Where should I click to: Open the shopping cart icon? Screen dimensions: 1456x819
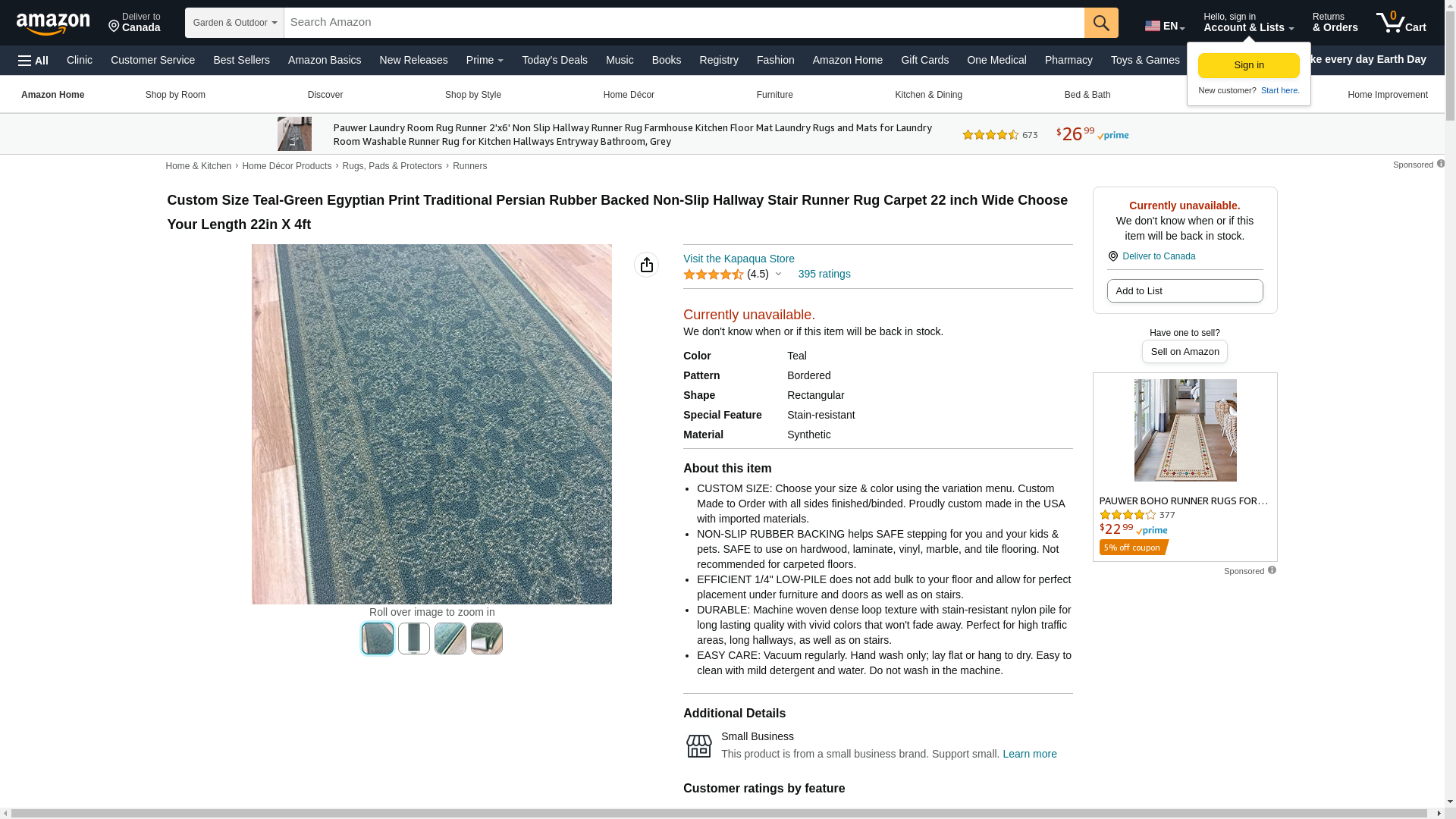coord(1401,23)
